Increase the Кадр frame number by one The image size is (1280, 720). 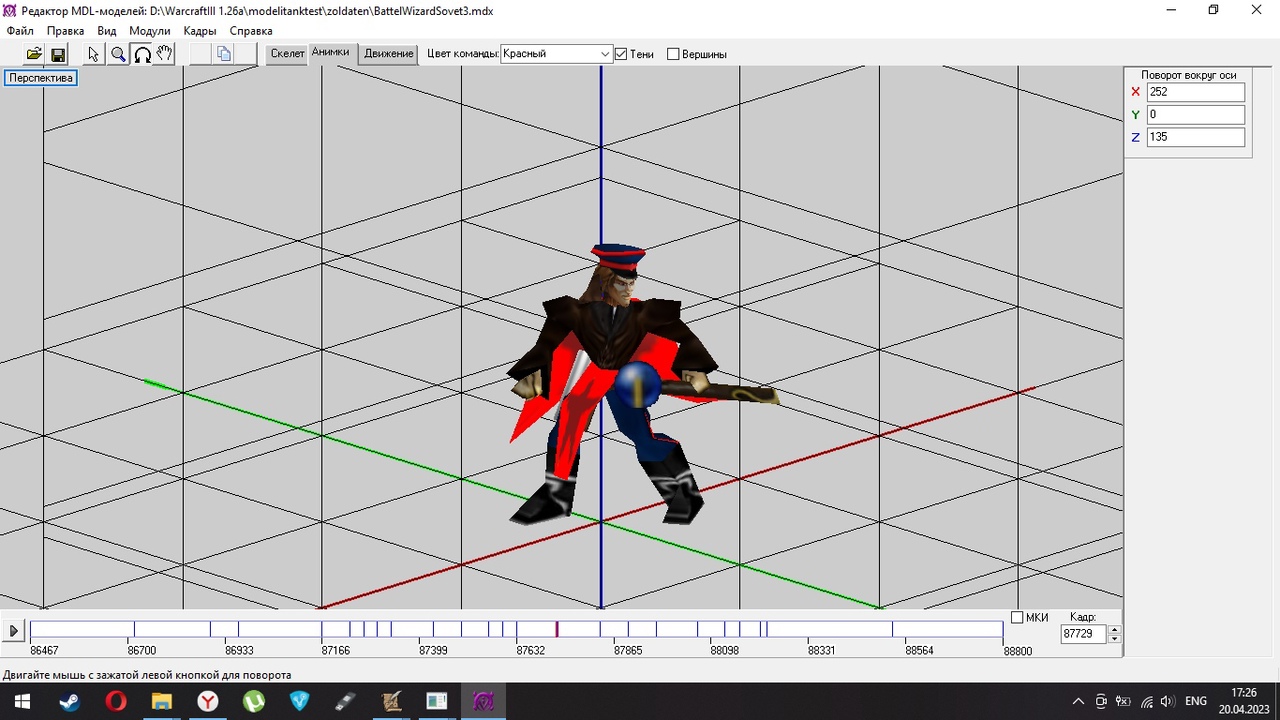pos(1115,629)
